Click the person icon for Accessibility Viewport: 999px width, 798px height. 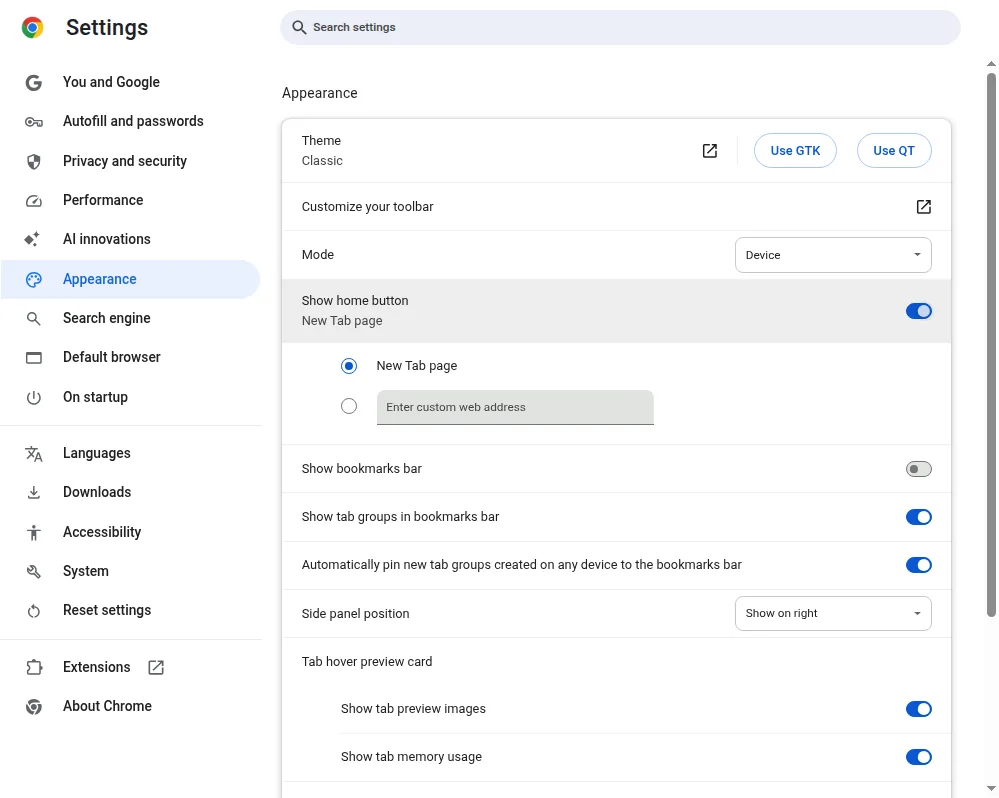34,532
